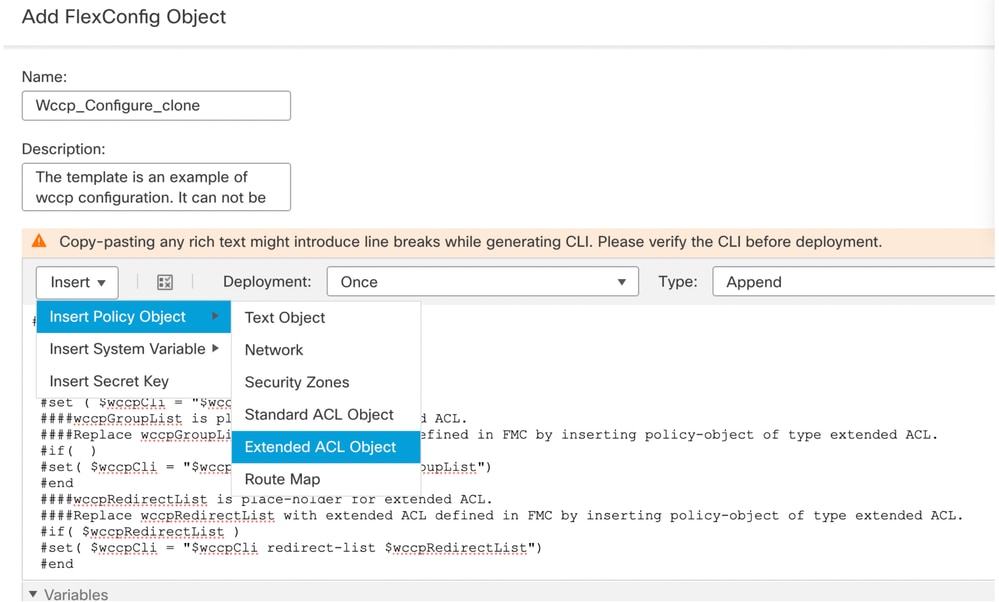Choose Network from the submenu

pos(326,350)
